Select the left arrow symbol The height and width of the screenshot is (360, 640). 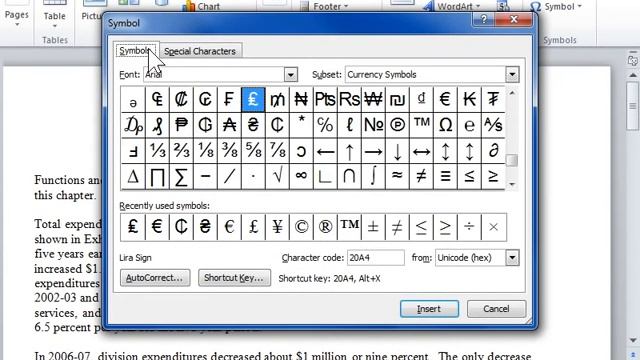[325, 151]
